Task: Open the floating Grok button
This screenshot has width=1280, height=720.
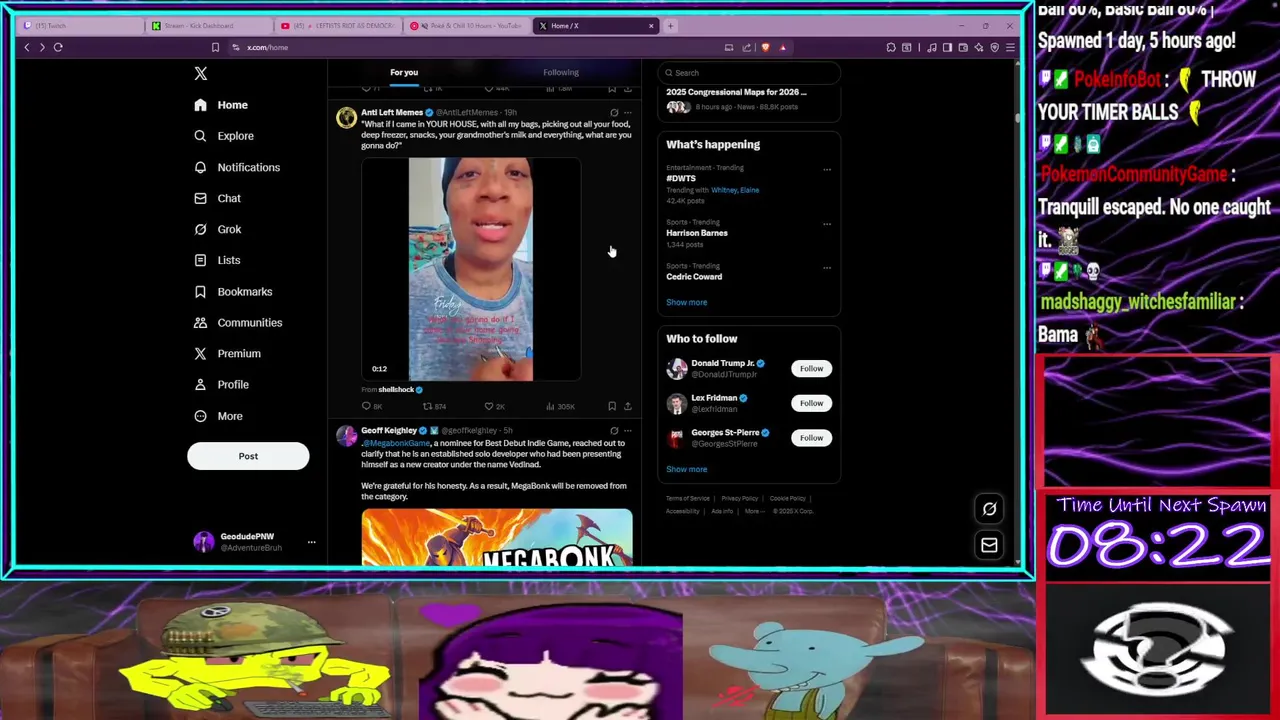Action: [x=989, y=509]
